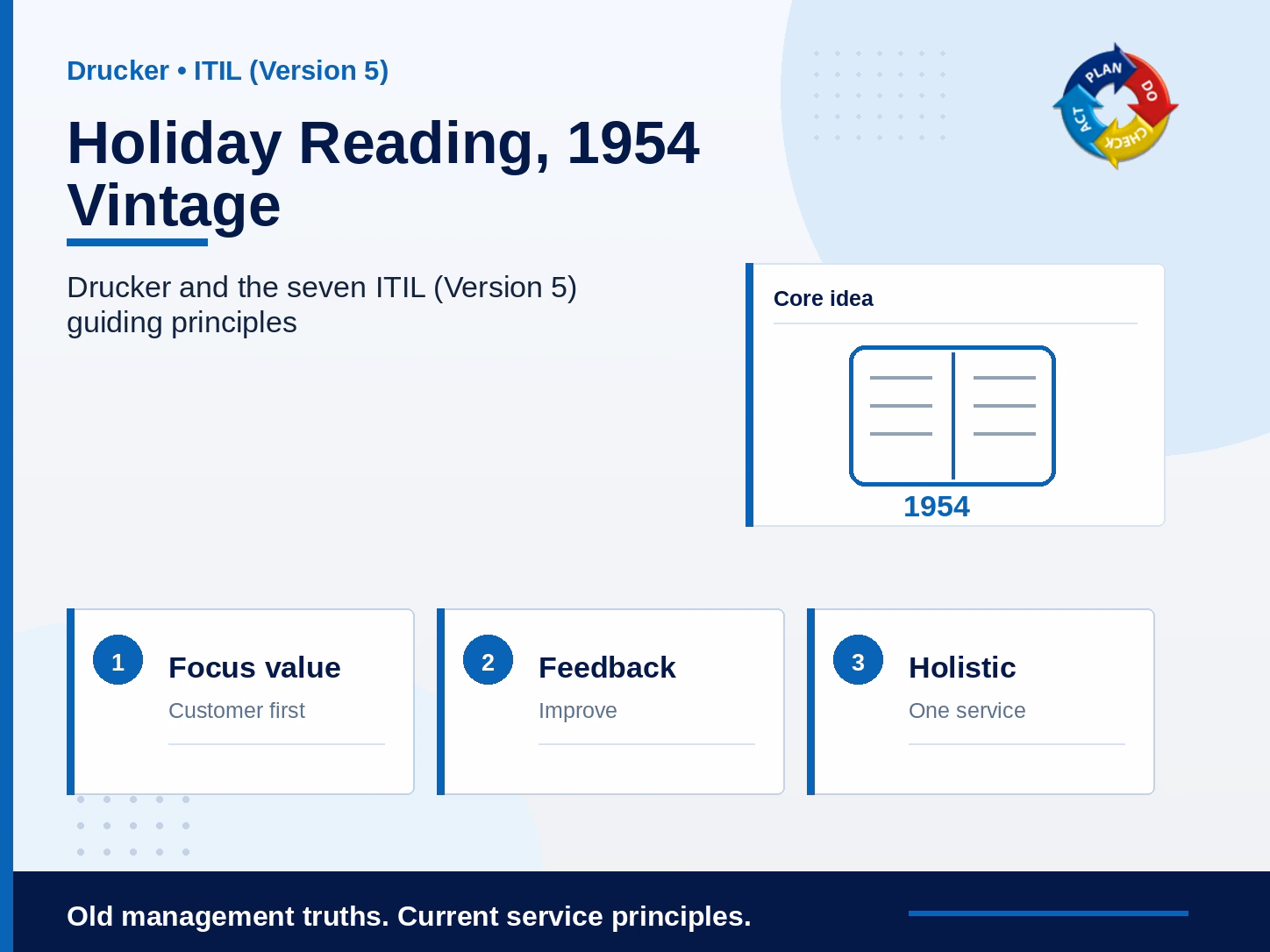Image resolution: width=1270 pixels, height=952 pixels.
Task: Click the open book icon
Action: [952, 416]
